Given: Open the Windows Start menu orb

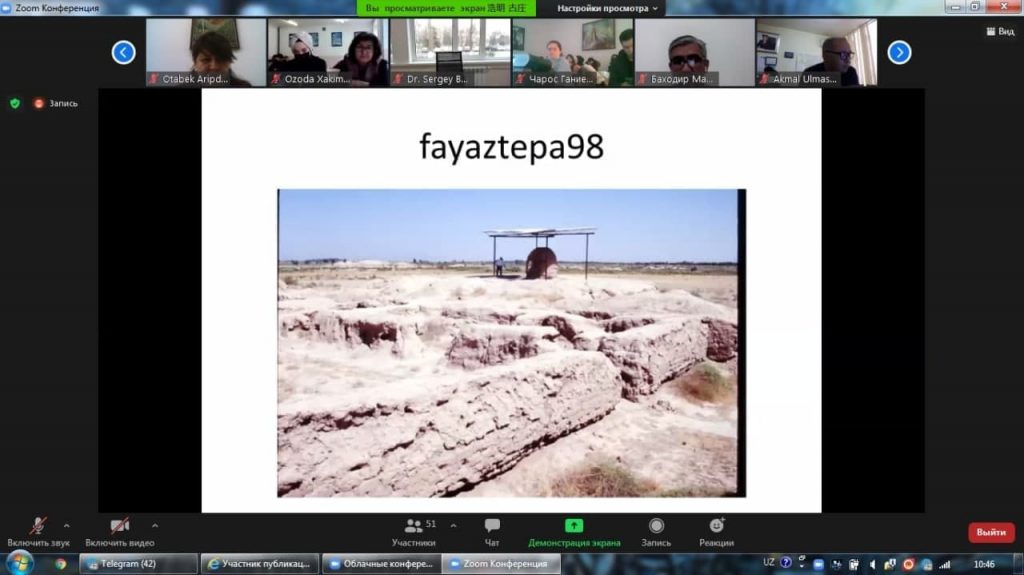Looking at the screenshot, I should pyautogui.click(x=19, y=563).
